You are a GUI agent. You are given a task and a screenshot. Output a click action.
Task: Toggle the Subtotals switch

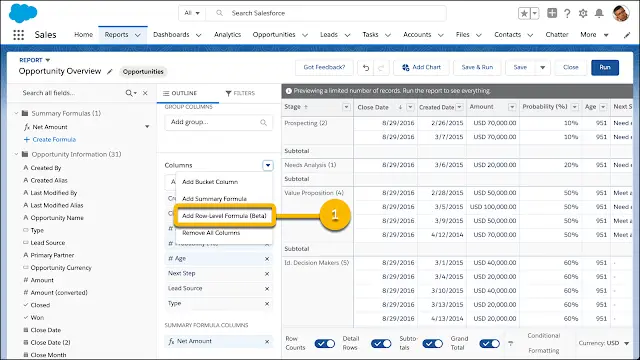click(433, 344)
